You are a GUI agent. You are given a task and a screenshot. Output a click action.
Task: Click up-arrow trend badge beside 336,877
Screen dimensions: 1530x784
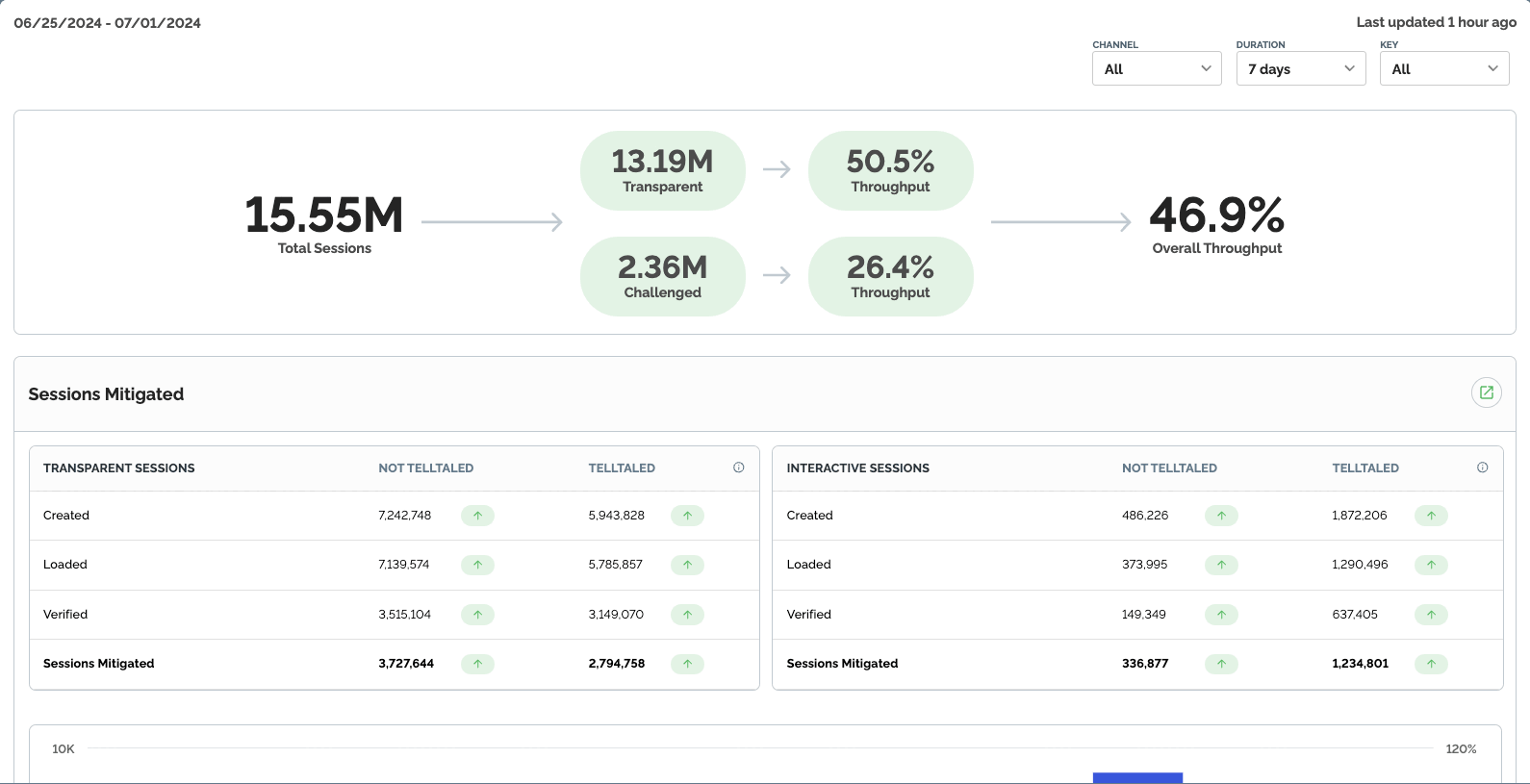[x=1221, y=664]
